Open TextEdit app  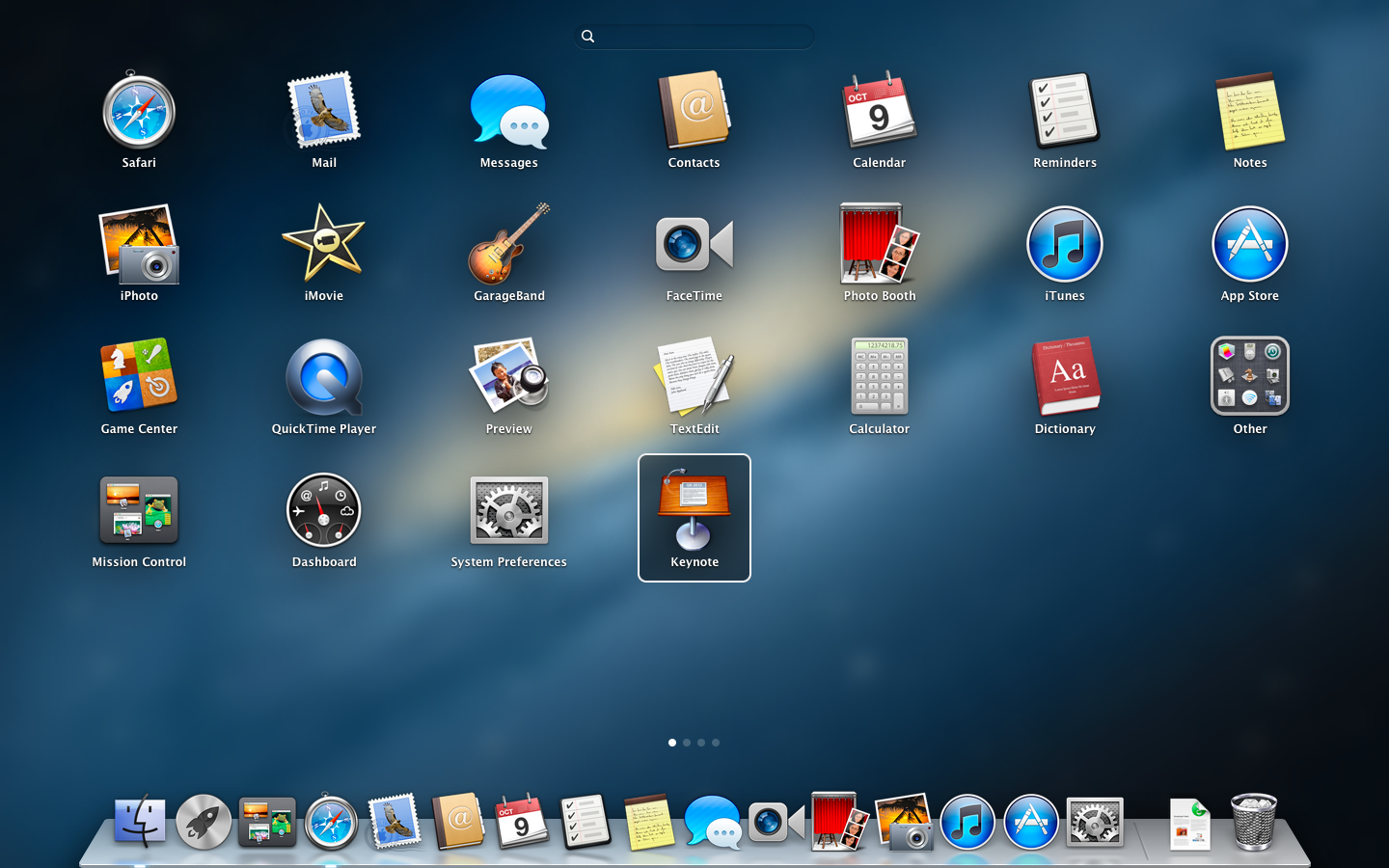tap(694, 376)
